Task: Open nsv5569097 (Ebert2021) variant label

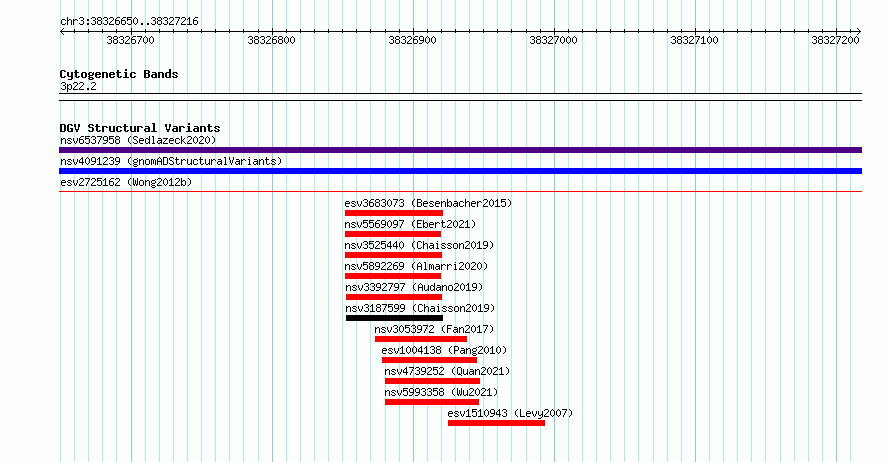Action: [x=410, y=224]
